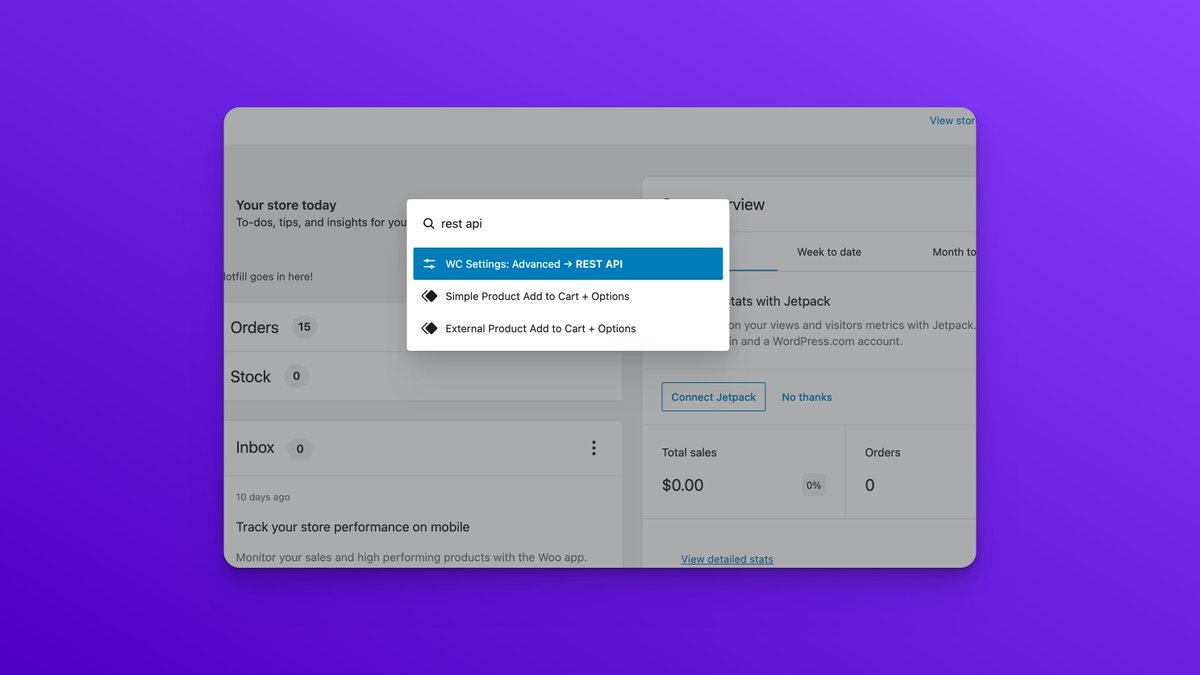Dismiss Jetpack with No thanks
Viewport: 1200px width, 675px height.
click(x=806, y=397)
